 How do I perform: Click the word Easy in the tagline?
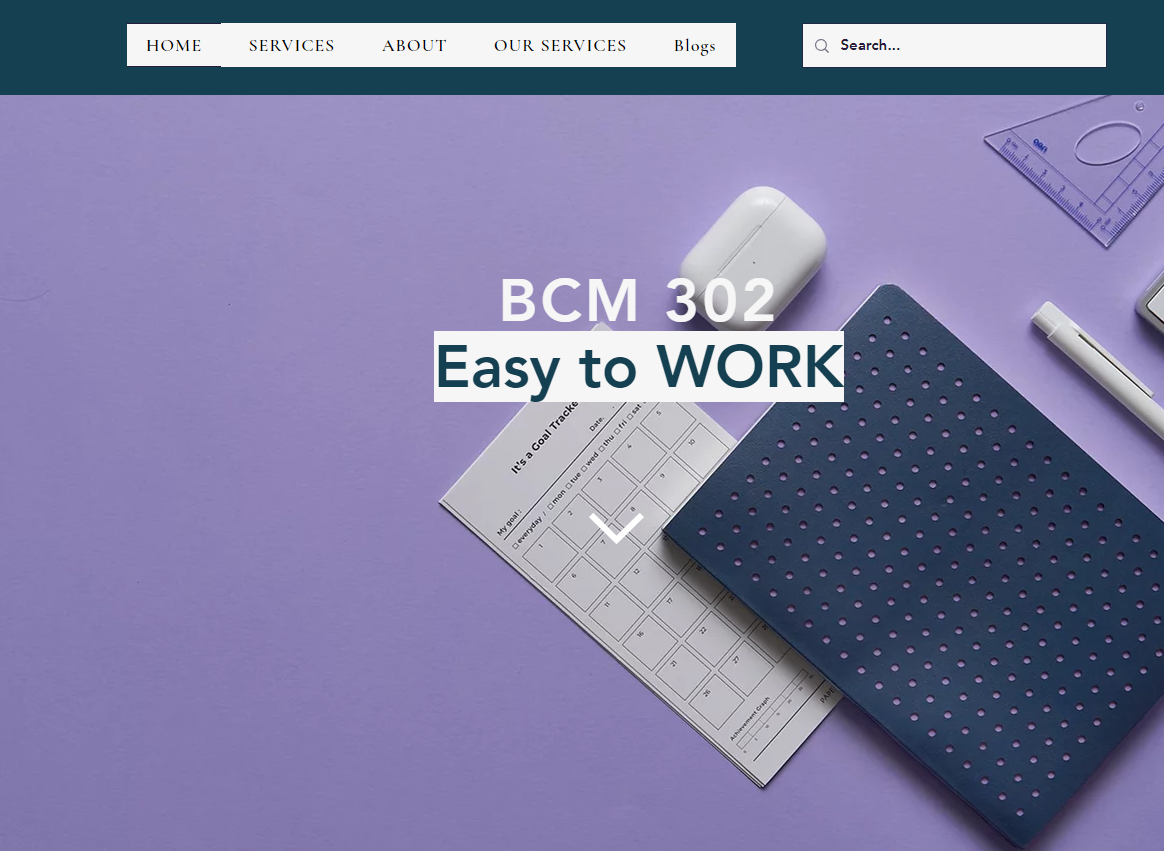[x=497, y=368]
